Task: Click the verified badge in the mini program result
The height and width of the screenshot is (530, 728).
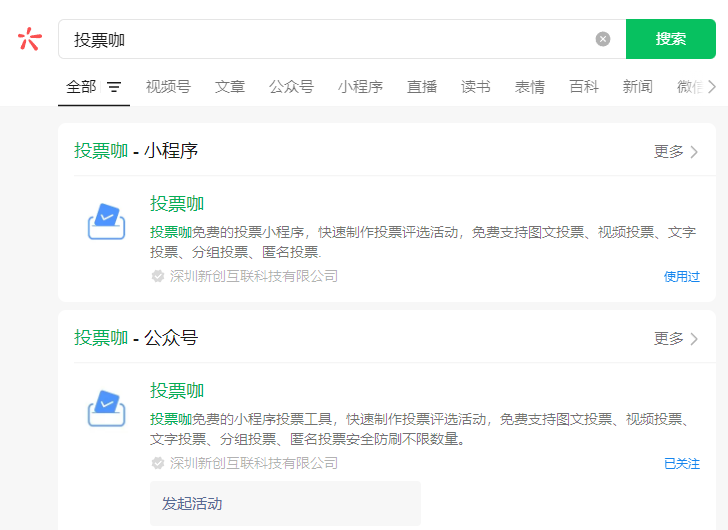Action: click(158, 276)
